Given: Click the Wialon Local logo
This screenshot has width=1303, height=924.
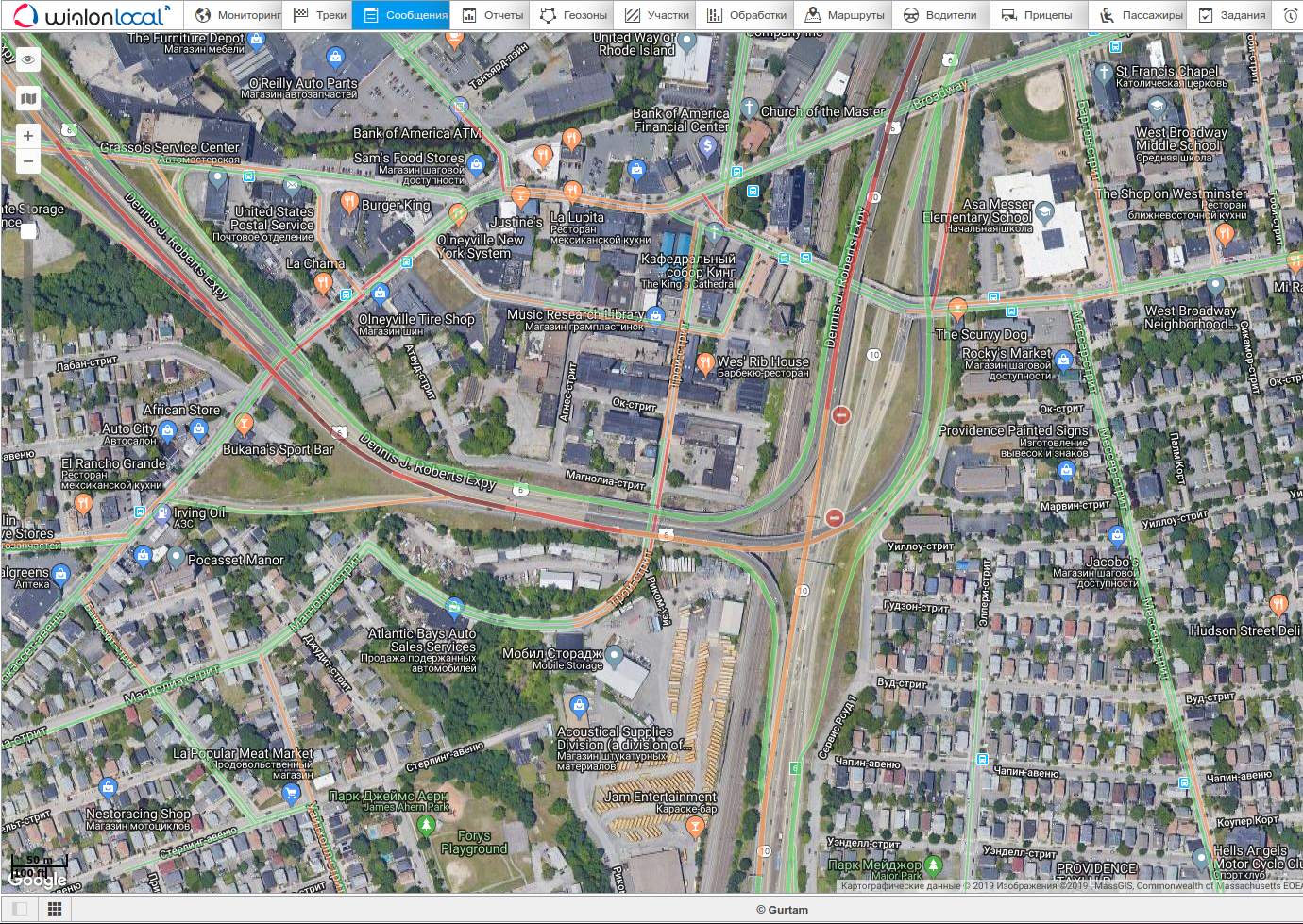Looking at the screenshot, I should [x=92, y=16].
